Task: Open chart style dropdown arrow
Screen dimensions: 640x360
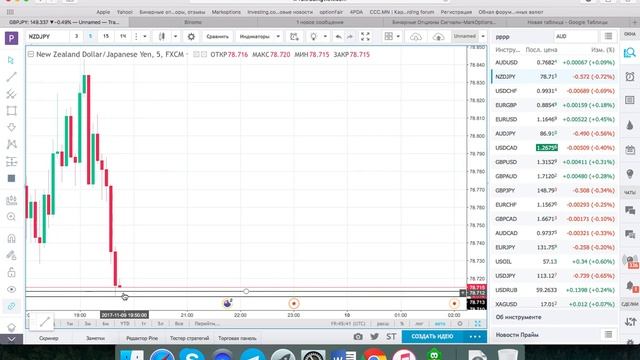Action: click(176, 37)
